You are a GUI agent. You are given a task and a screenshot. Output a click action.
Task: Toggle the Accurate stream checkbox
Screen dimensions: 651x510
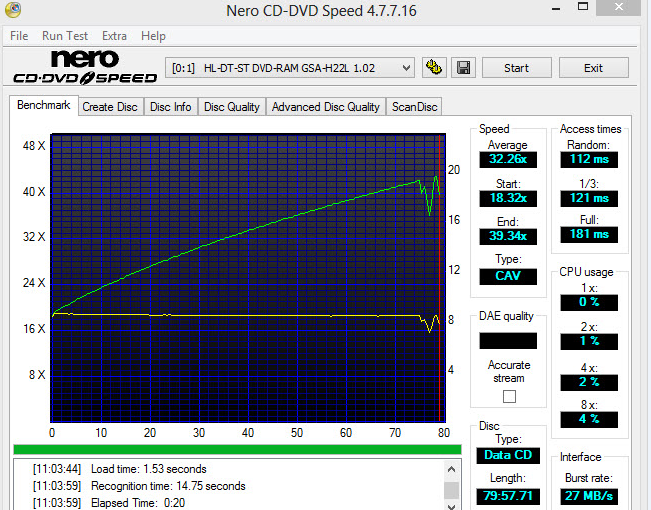509,397
